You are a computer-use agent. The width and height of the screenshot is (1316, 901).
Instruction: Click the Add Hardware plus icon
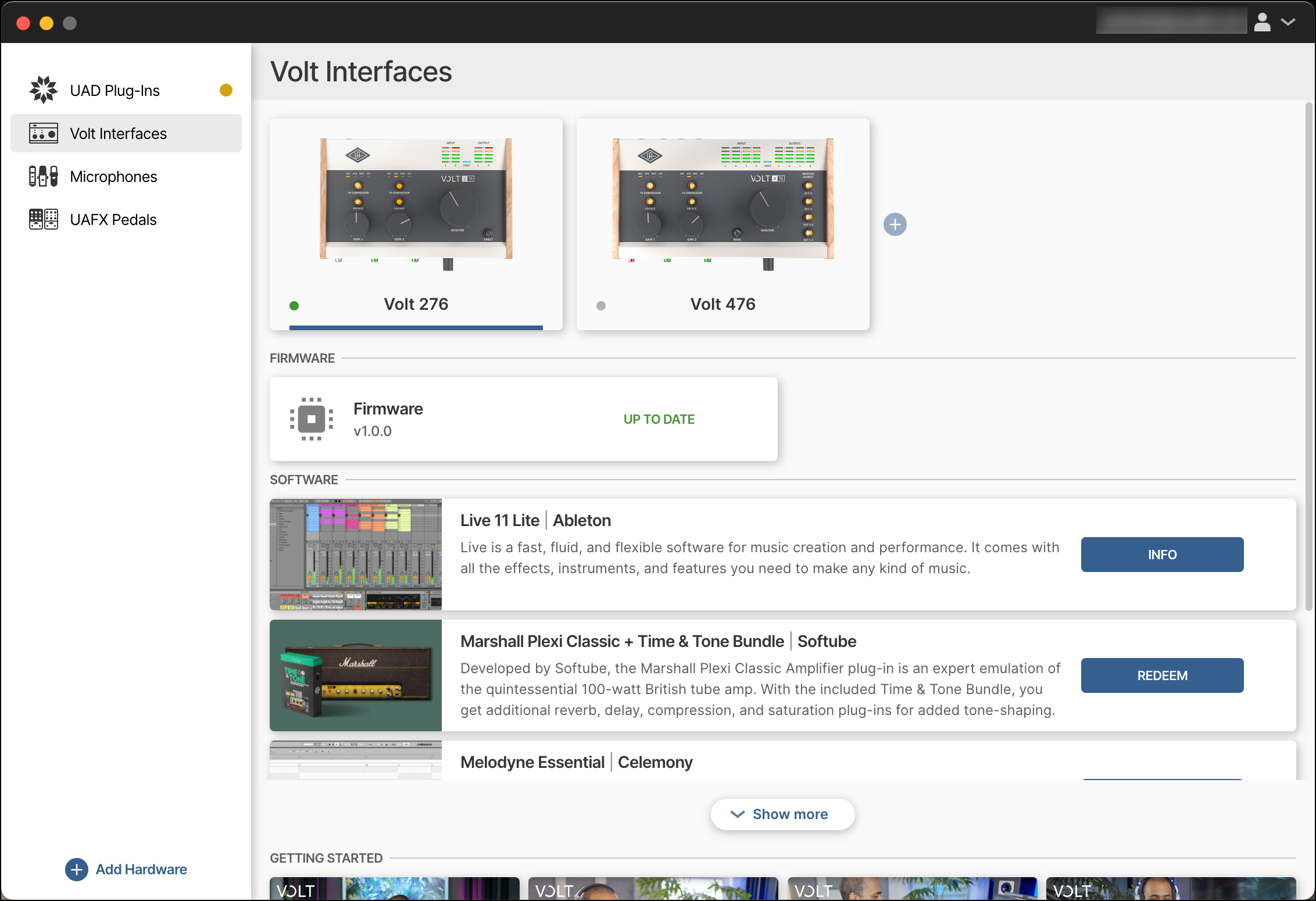tap(77, 869)
